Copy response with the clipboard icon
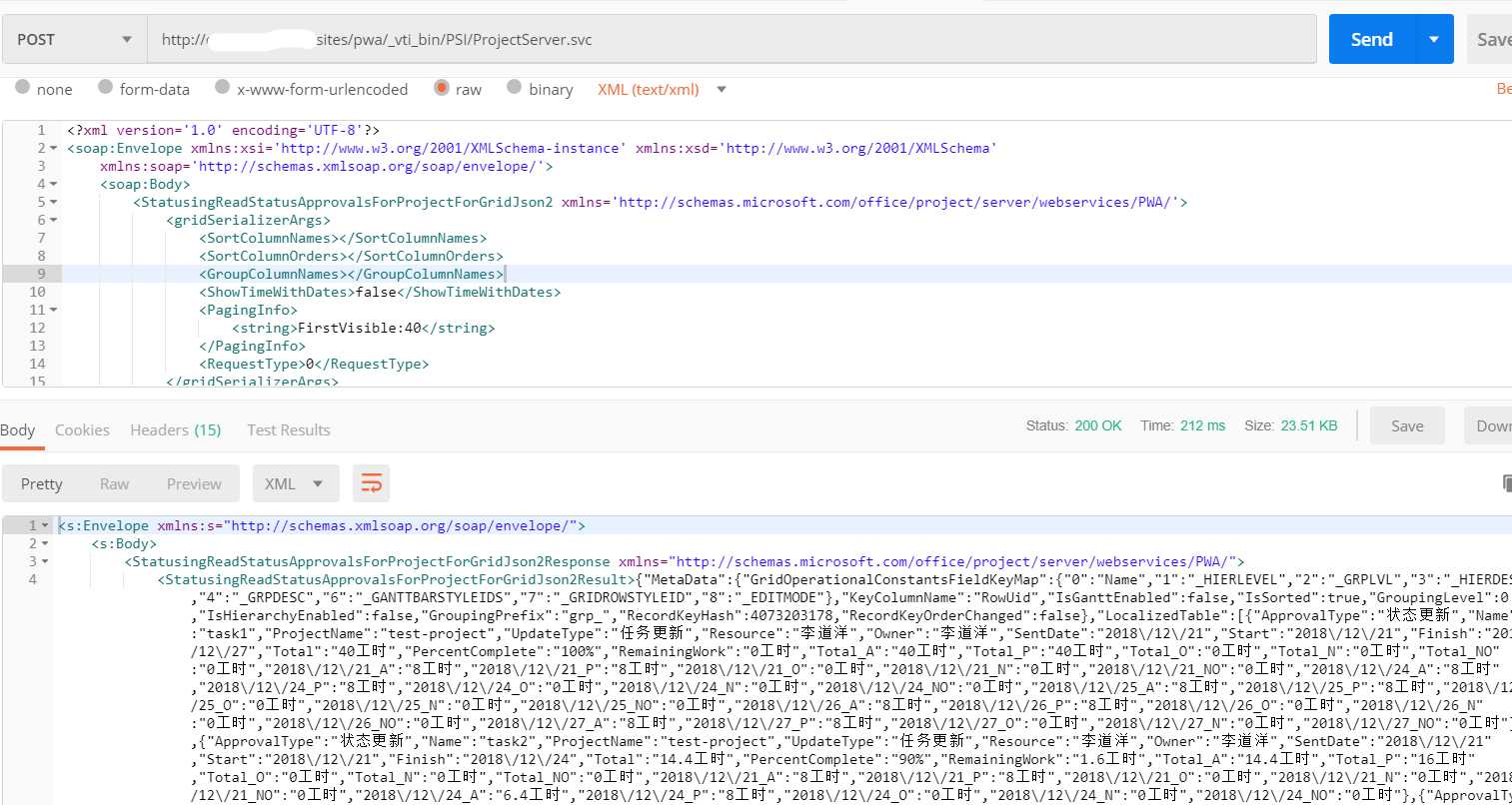The image size is (1512, 805). click(x=1506, y=483)
